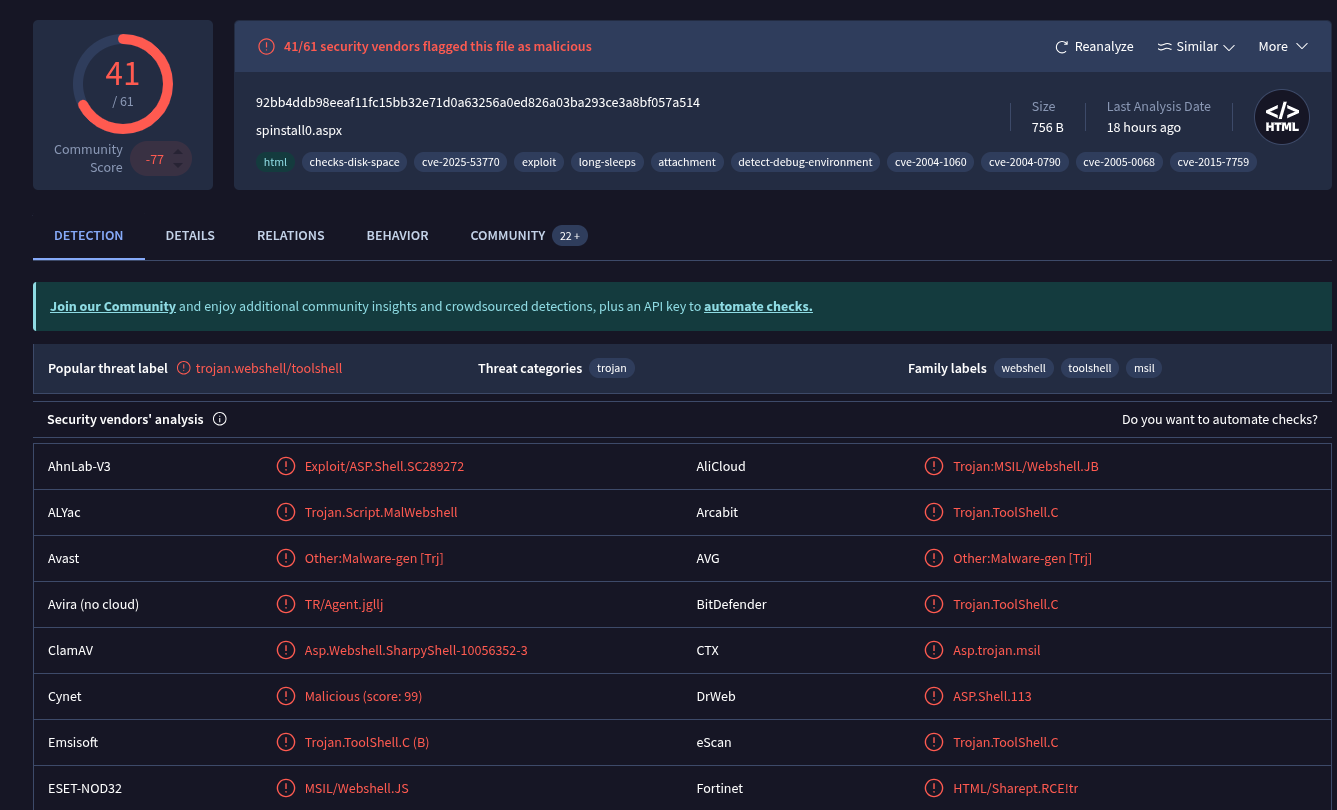This screenshot has width=1337, height=810.
Task: Click the HTML file type icon
Action: (x=1282, y=117)
